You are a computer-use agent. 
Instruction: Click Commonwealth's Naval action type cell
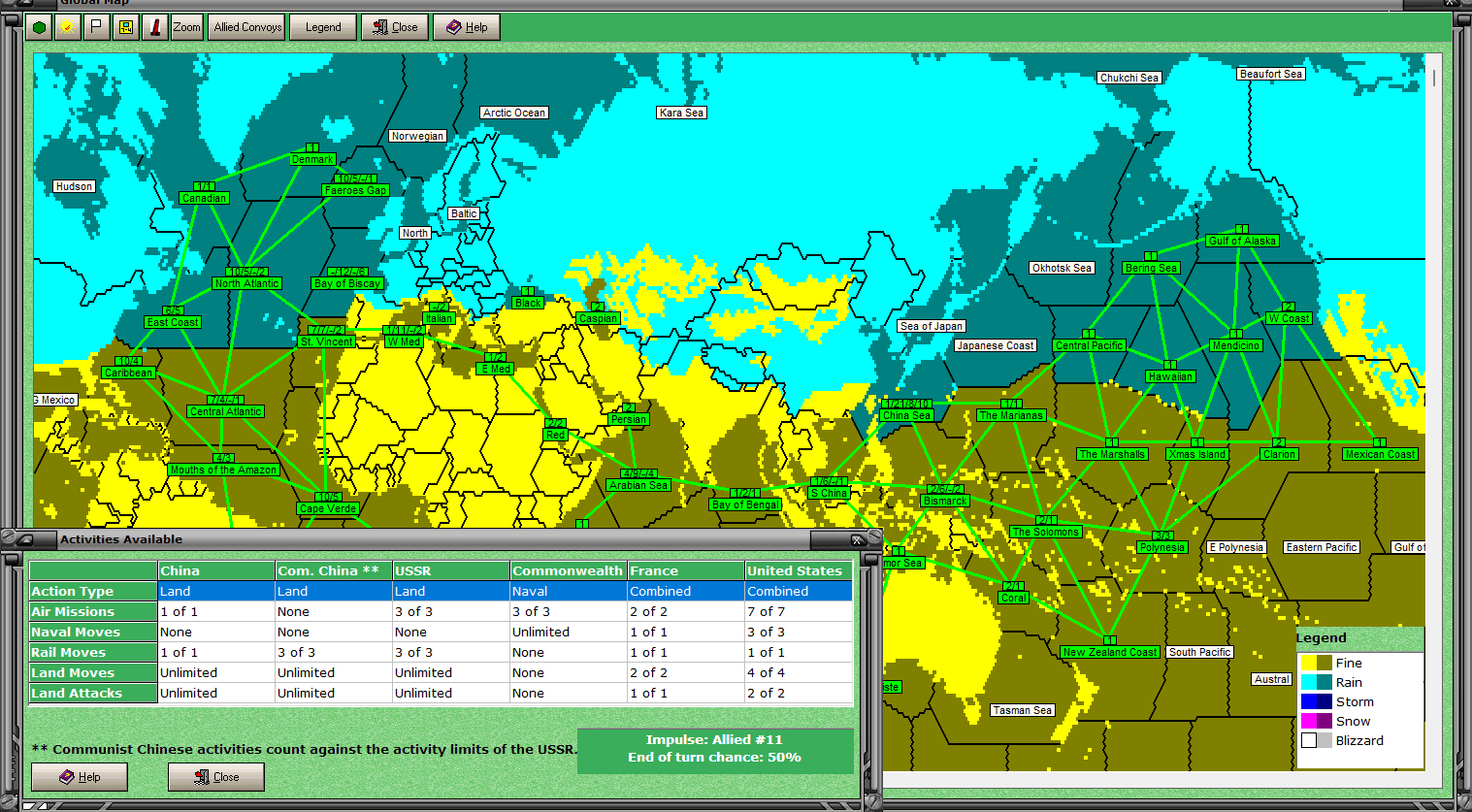pos(569,591)
